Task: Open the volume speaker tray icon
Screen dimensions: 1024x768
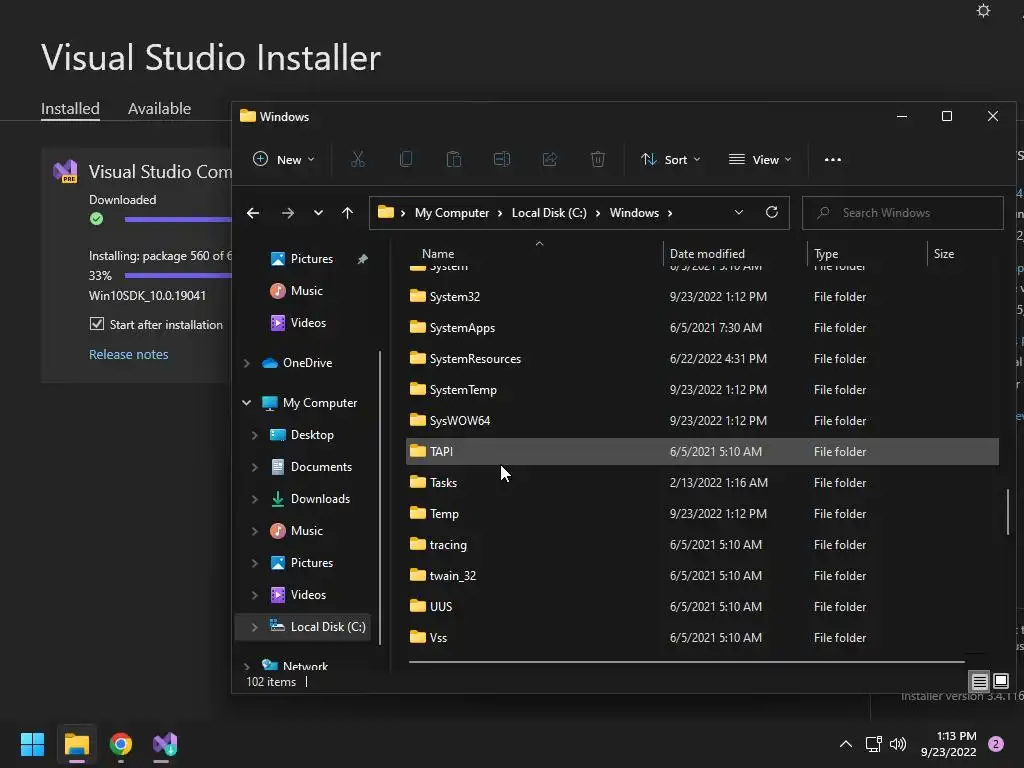Action: [x=899, y=744]
